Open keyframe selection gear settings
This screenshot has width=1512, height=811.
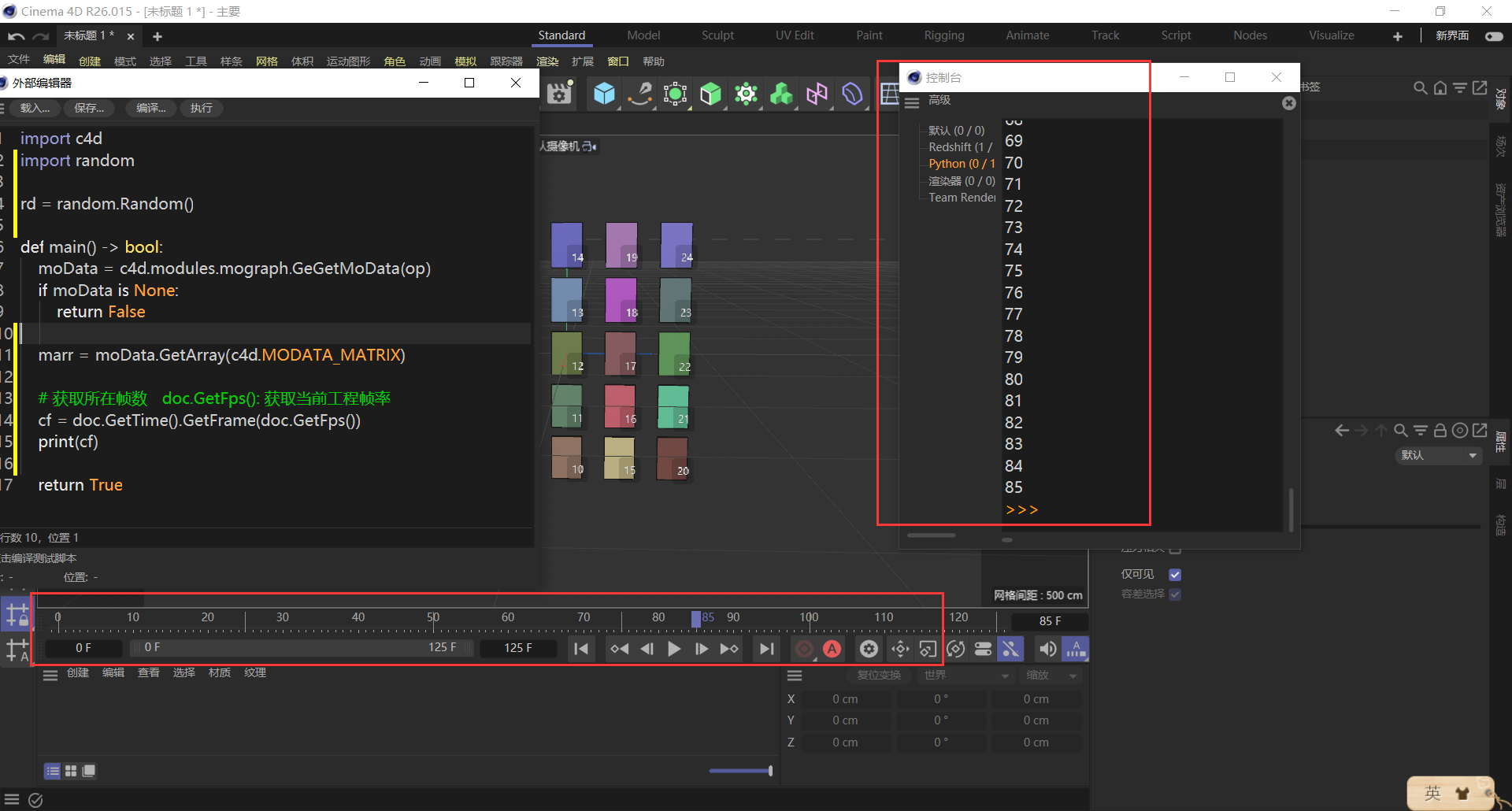pos(869,649)
